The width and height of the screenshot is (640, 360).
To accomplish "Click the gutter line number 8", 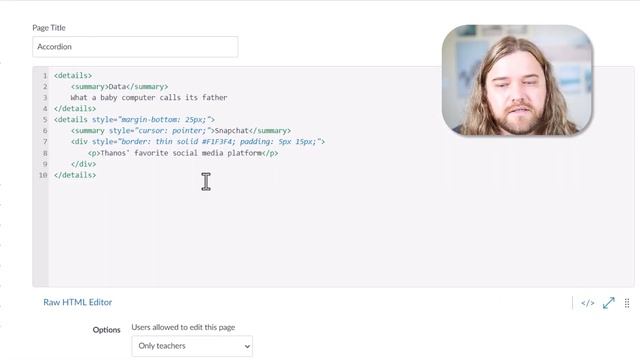I will pos(45,153).
